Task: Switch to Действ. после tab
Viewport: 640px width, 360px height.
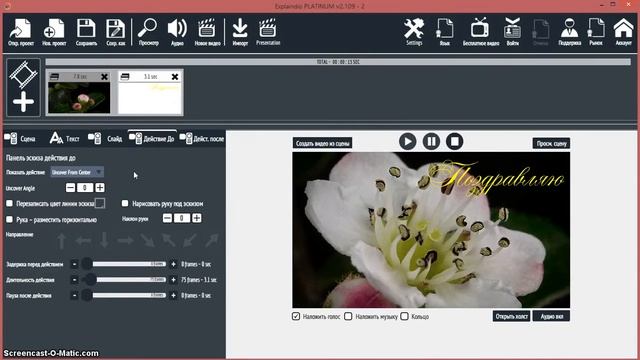Action: 202,138
